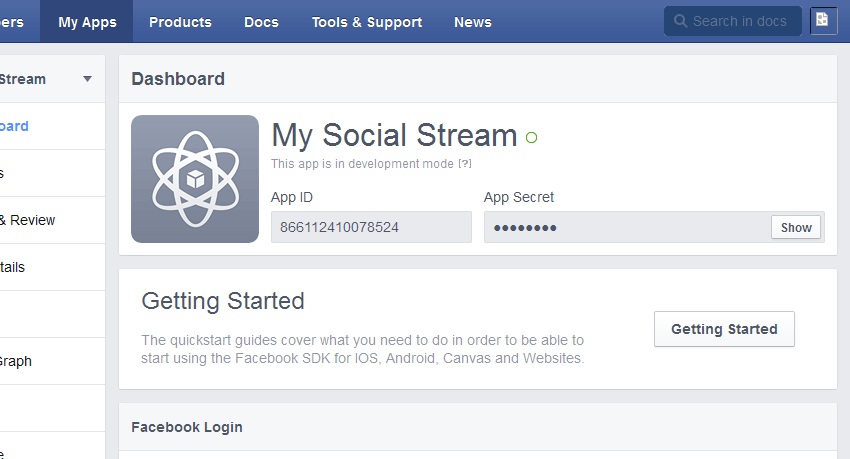
Task: Open Tools & Support menu
Action: (x=366, y=22)
